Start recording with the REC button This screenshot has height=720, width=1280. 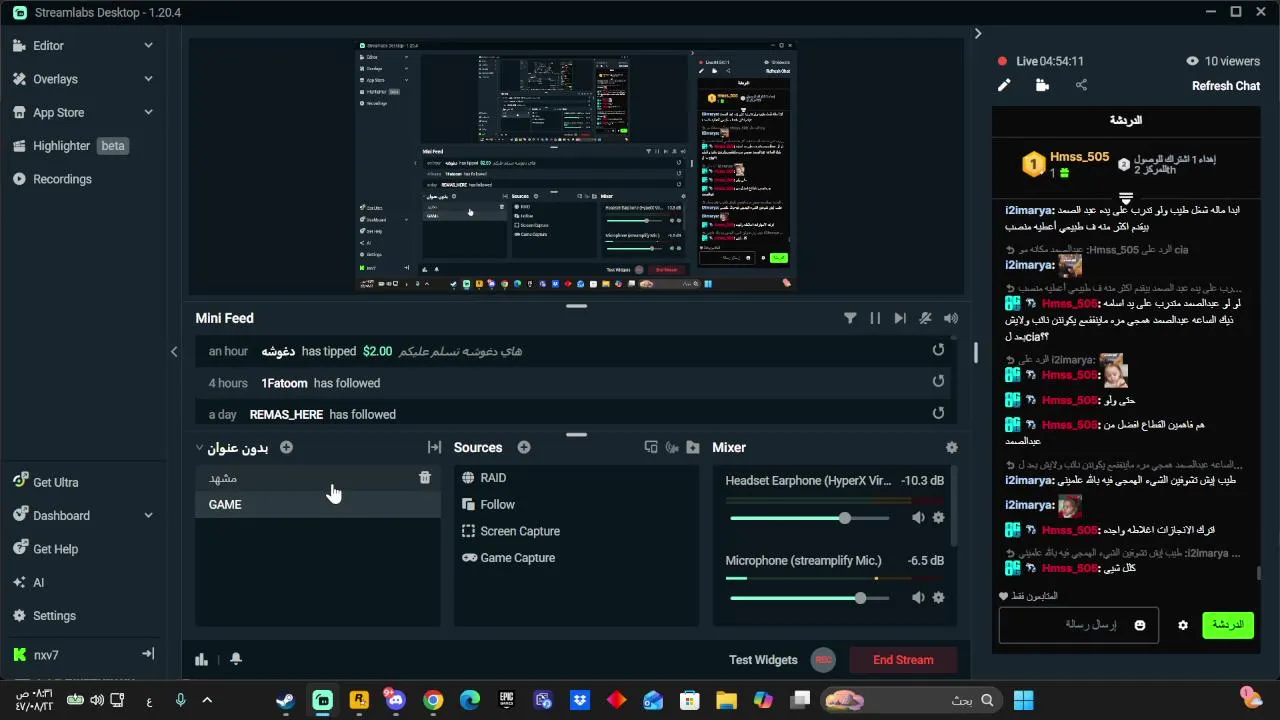click(x=823, y=660)
